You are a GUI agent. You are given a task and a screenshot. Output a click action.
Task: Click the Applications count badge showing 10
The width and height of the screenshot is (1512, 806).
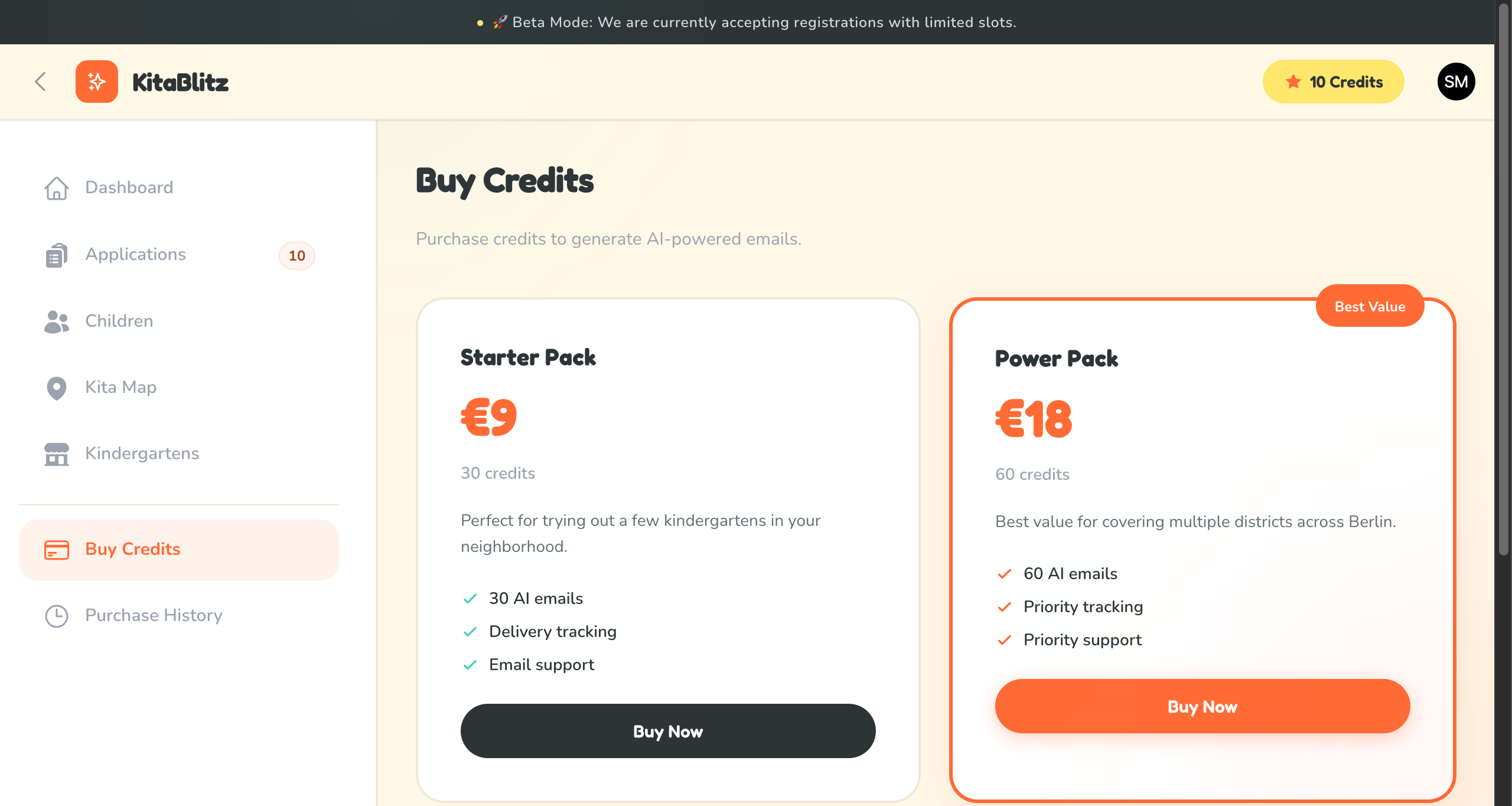(296, 255)
